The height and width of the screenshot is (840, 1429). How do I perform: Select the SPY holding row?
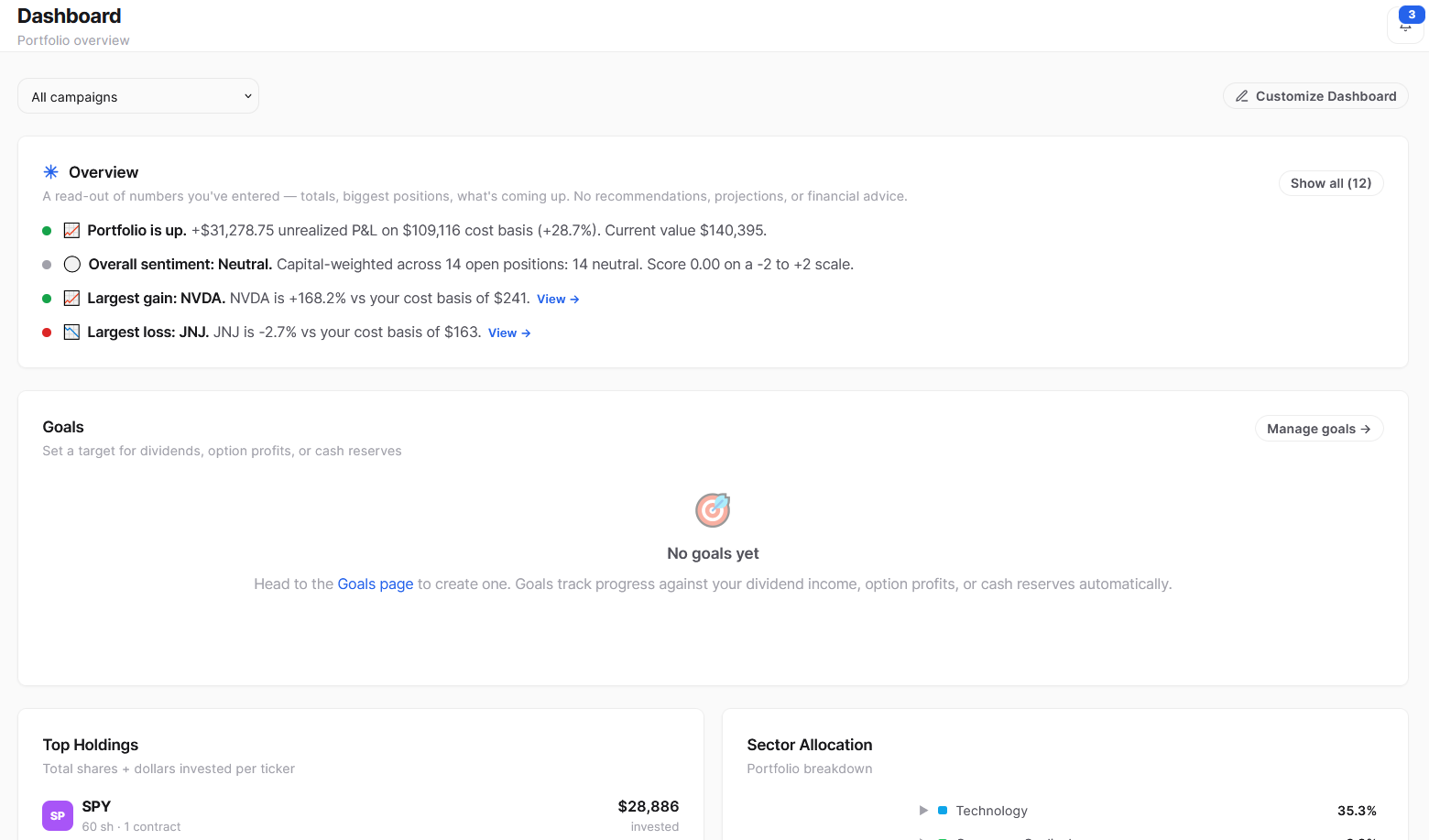pos(361,815)
